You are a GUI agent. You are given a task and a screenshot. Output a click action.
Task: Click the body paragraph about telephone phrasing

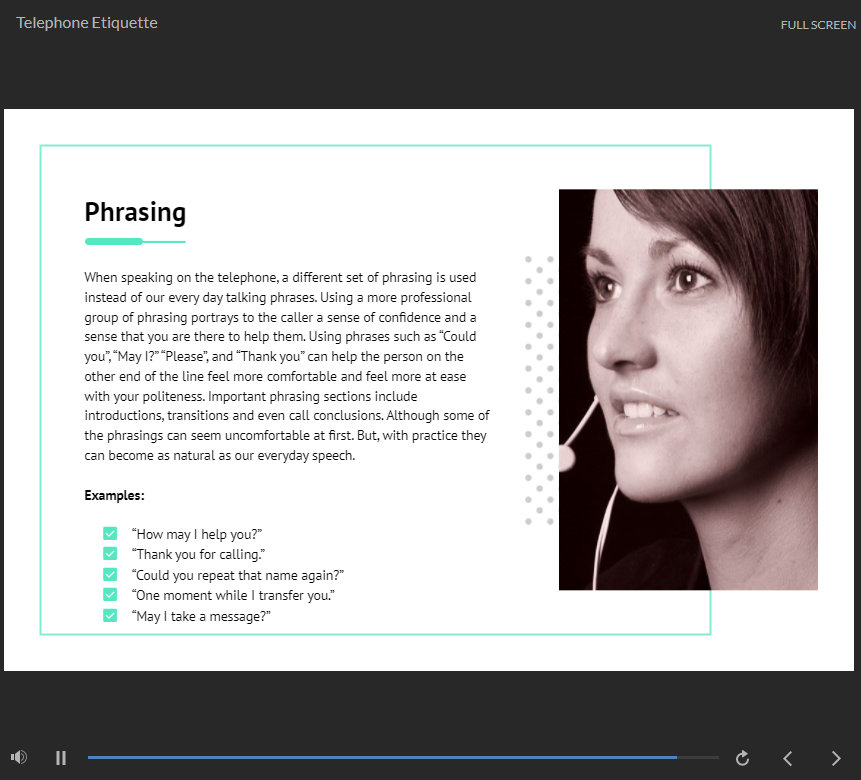pos(286,366)
